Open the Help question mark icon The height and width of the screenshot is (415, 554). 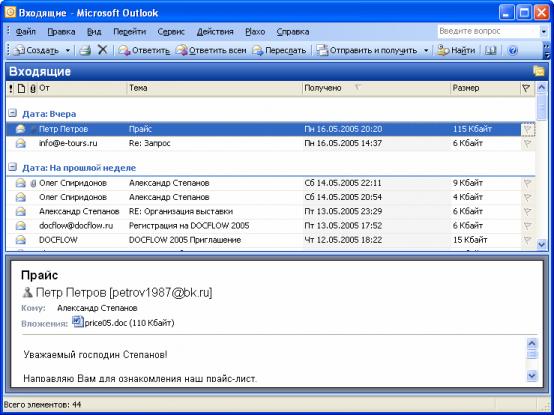tap(512, 51)
